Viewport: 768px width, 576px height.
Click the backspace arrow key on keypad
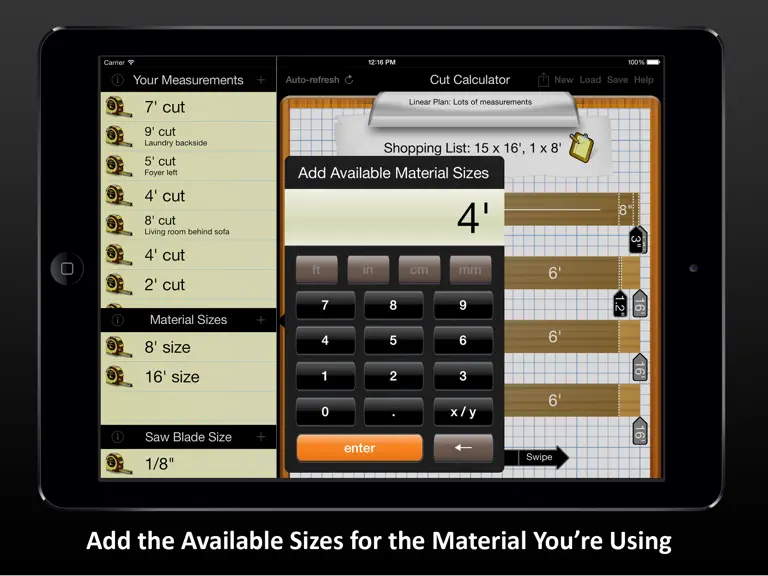point(463,448)
